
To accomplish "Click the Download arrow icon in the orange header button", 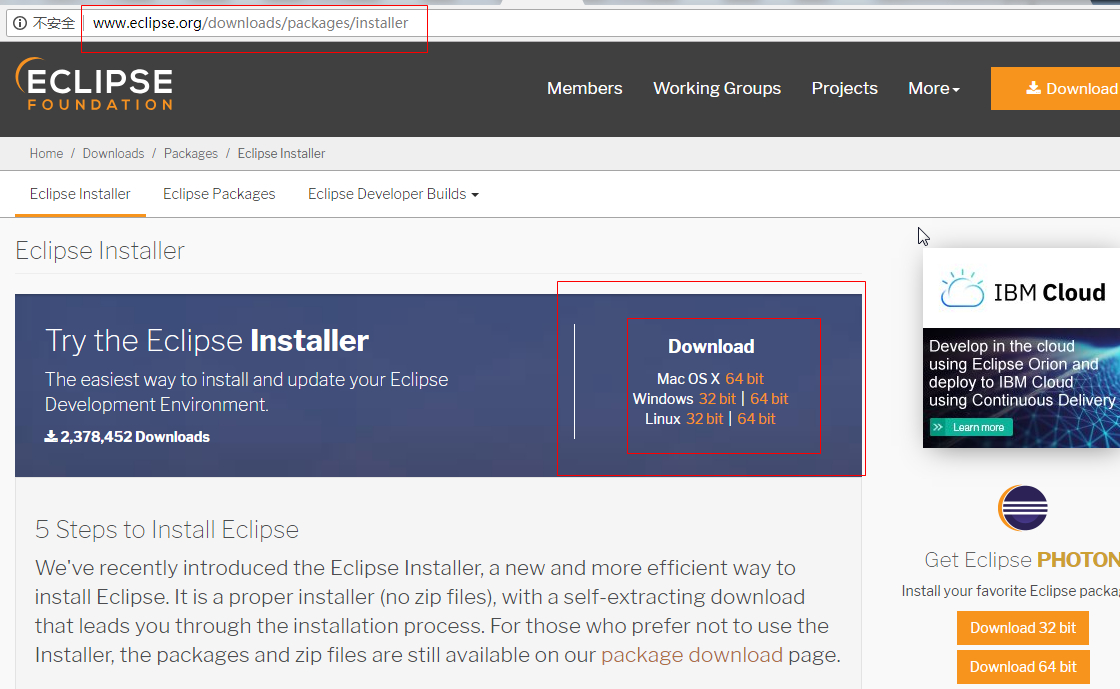I will point(1033,88).
